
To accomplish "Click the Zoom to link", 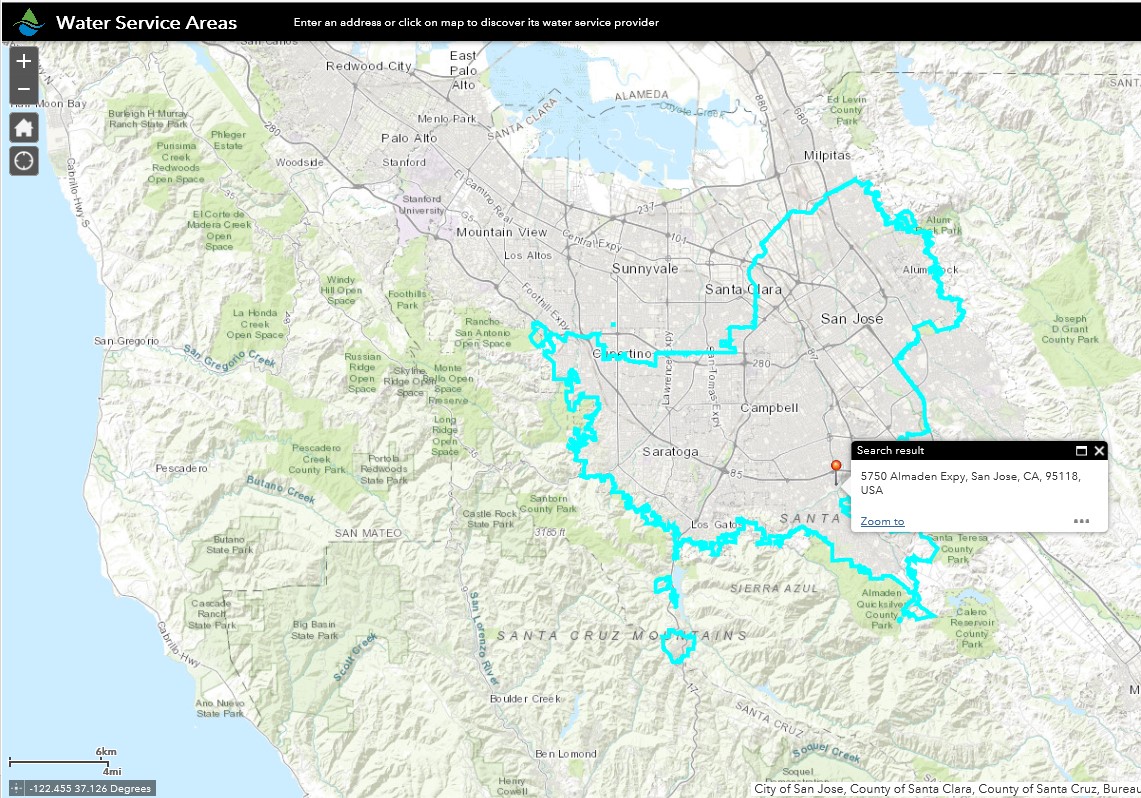I will coord(880,521).
